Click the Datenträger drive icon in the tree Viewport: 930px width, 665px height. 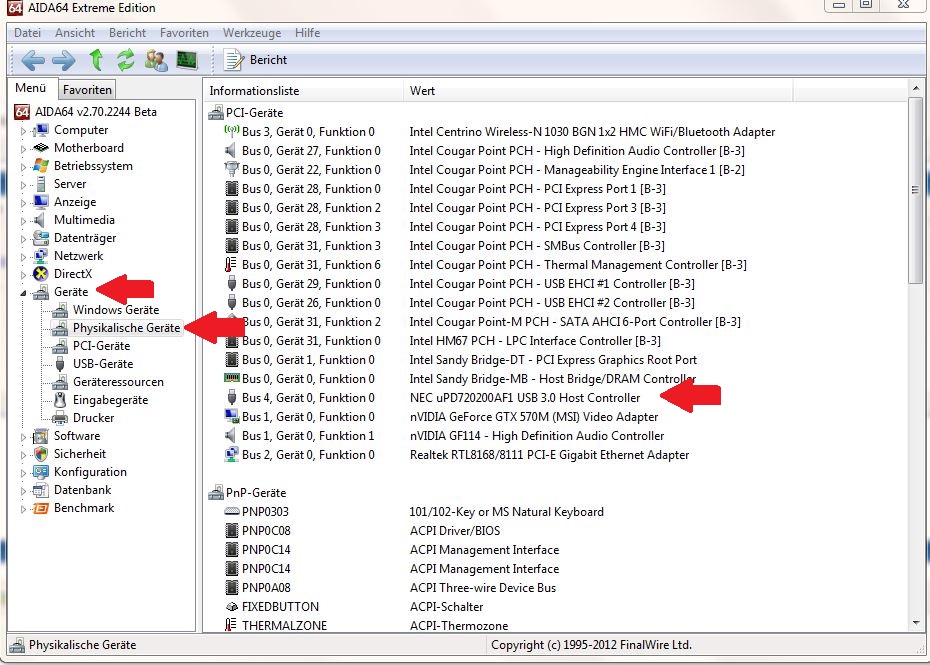[x=41, y=238]
